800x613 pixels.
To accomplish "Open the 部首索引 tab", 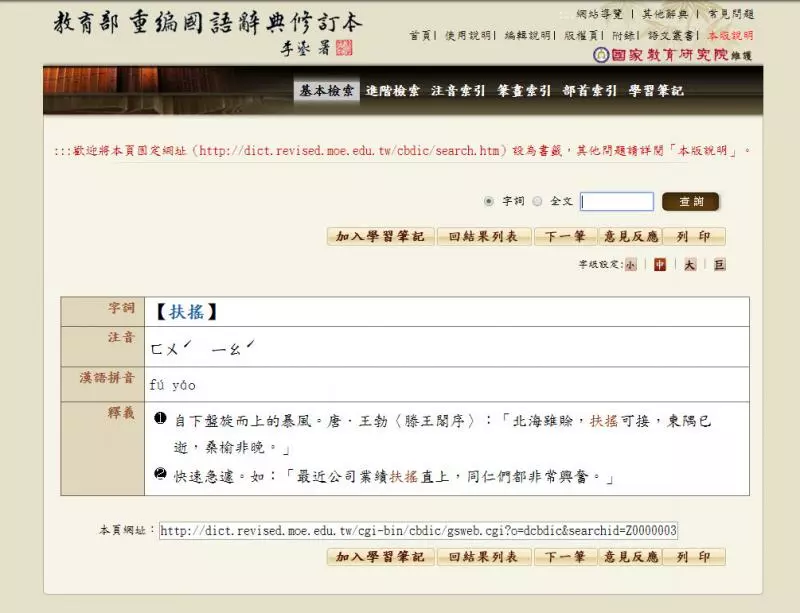I will click(590, 91).
